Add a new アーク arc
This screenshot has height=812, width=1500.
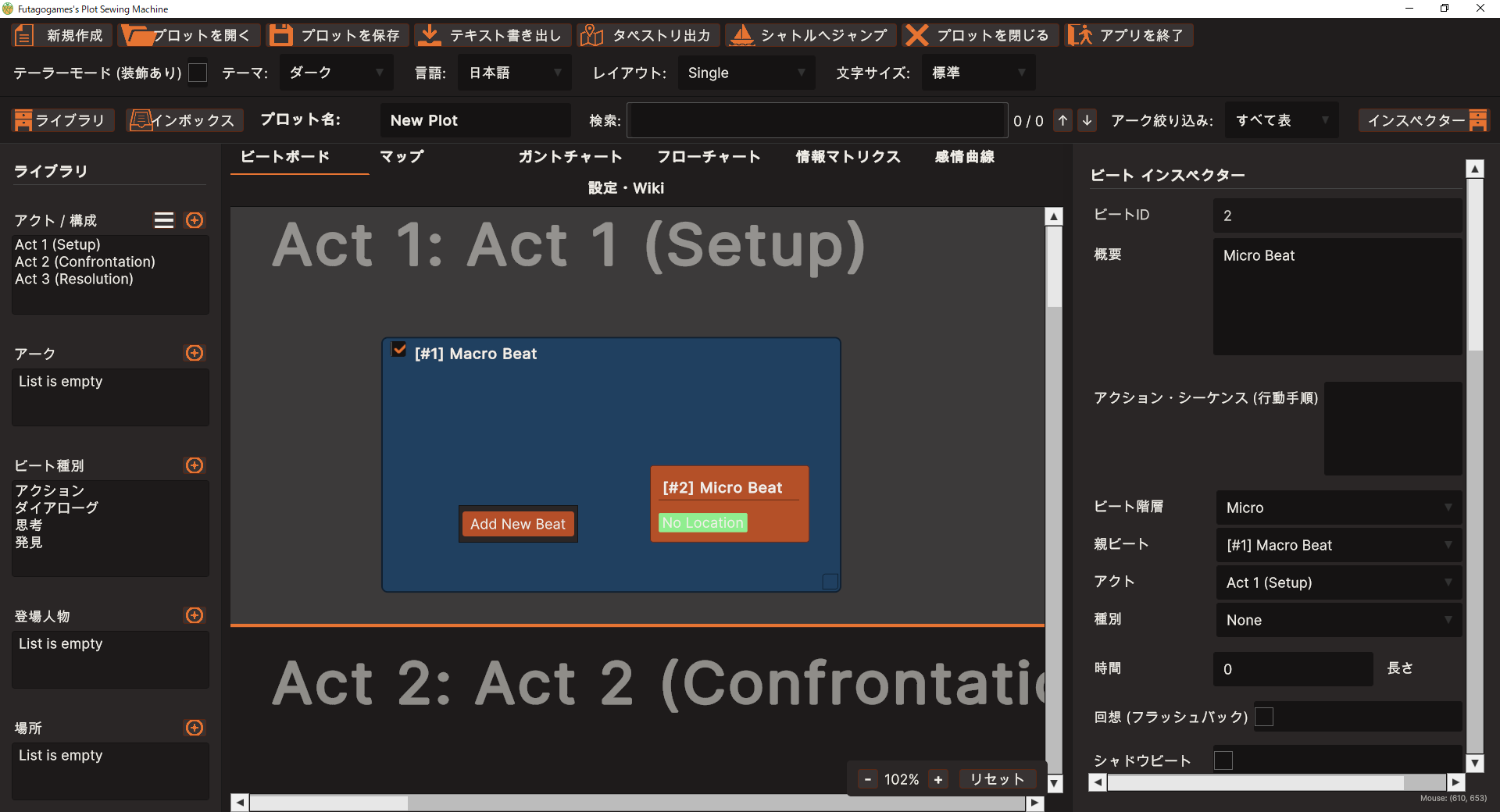click(195, 353)
